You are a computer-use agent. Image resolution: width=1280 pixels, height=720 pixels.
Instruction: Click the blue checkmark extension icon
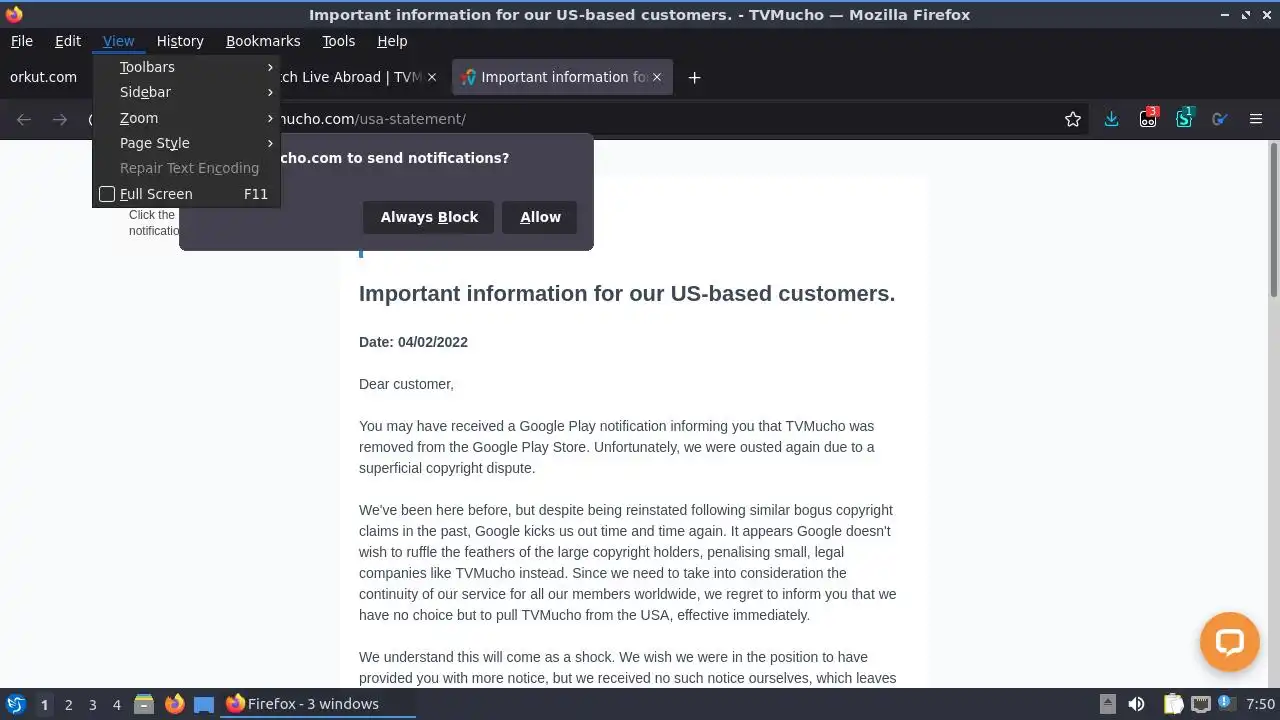point(1219,119)
